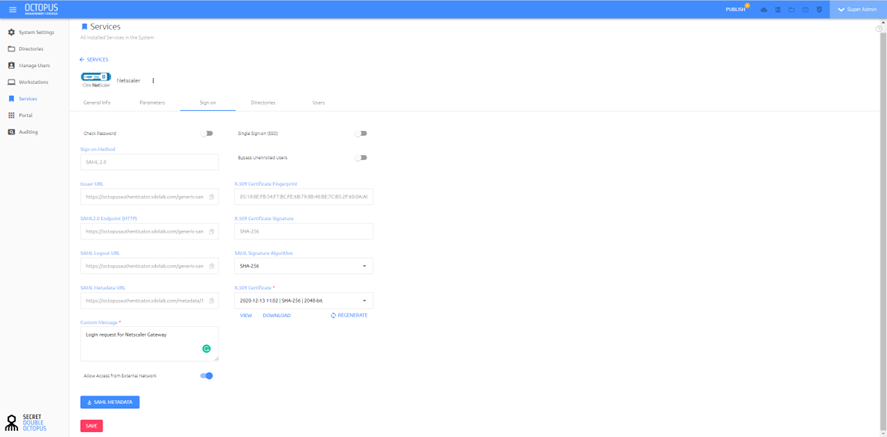
Task: Click the cloud icon in top bar
Action: [764, 10]
